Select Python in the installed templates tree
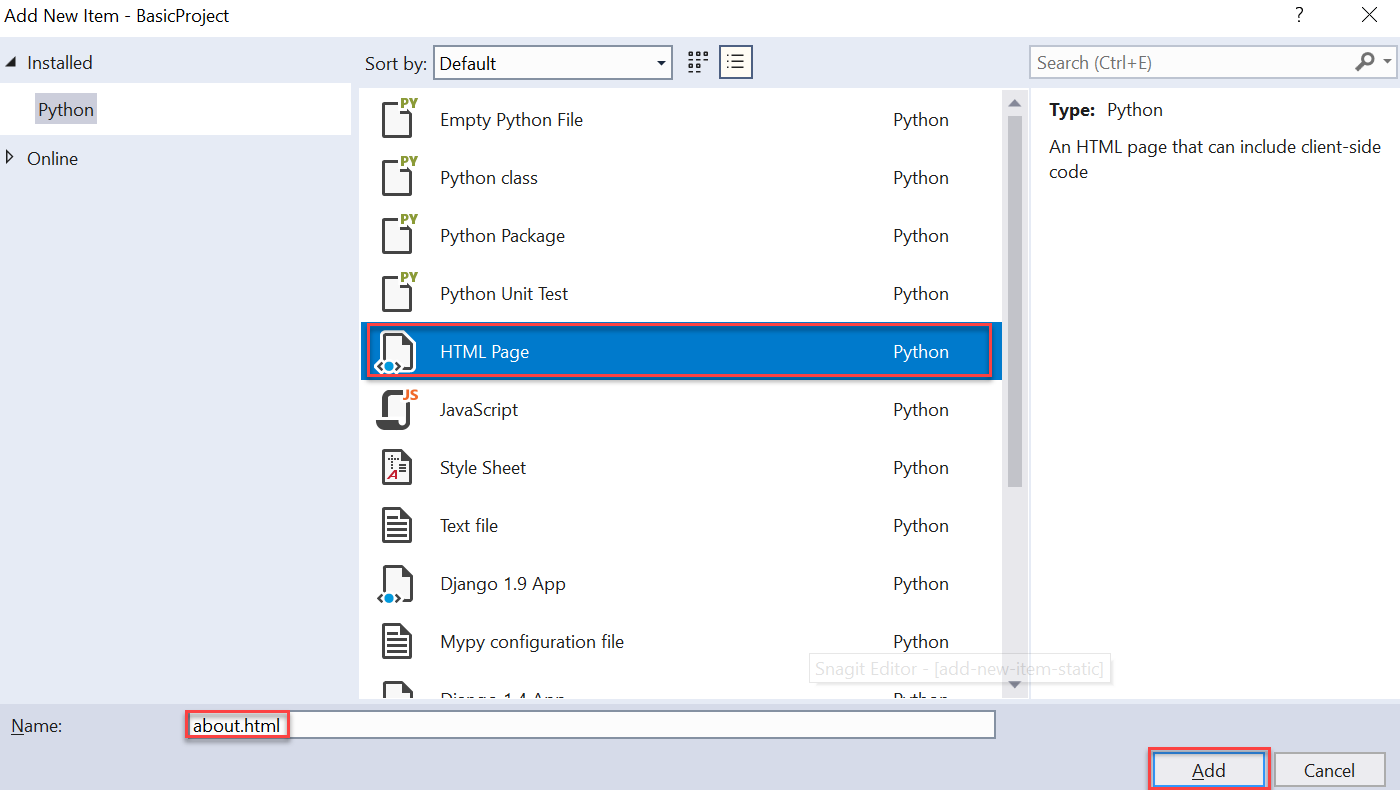1400x790 pixels. coord(65,108)
